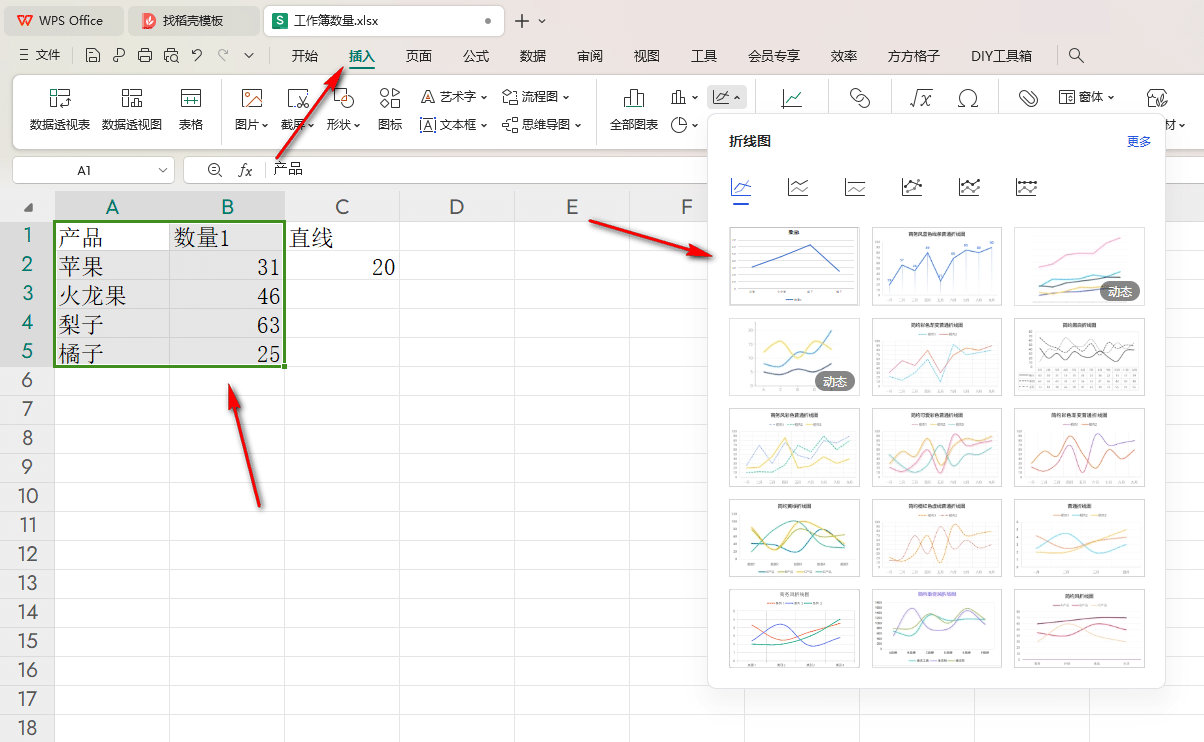Screen dimensions: 1204x742
Task: Click cell containing 直线
Action: pos(342,238)
